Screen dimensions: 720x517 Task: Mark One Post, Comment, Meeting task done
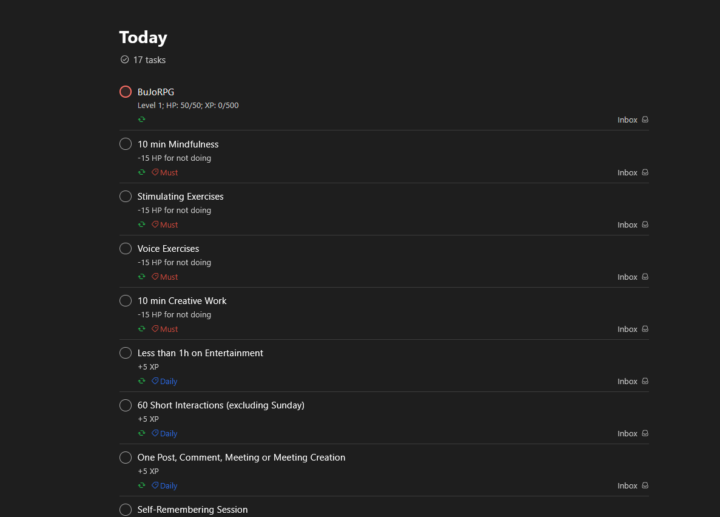pos(125,457)
